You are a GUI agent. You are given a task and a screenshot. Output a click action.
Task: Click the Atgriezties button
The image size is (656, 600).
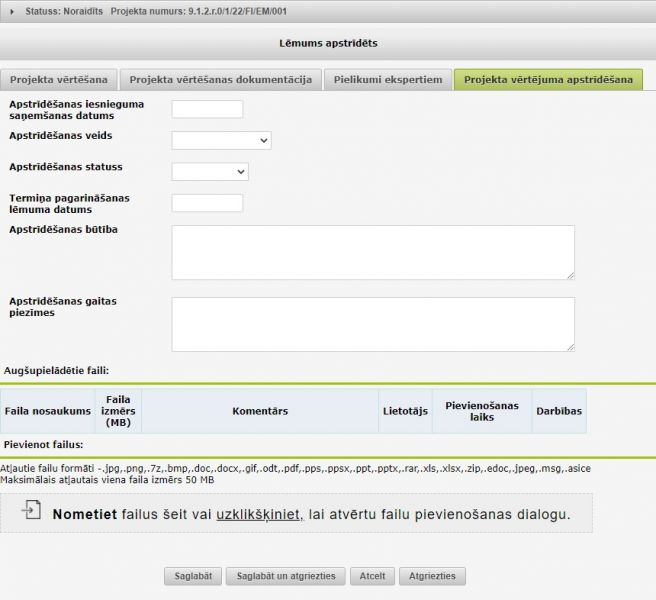(432, 577)
